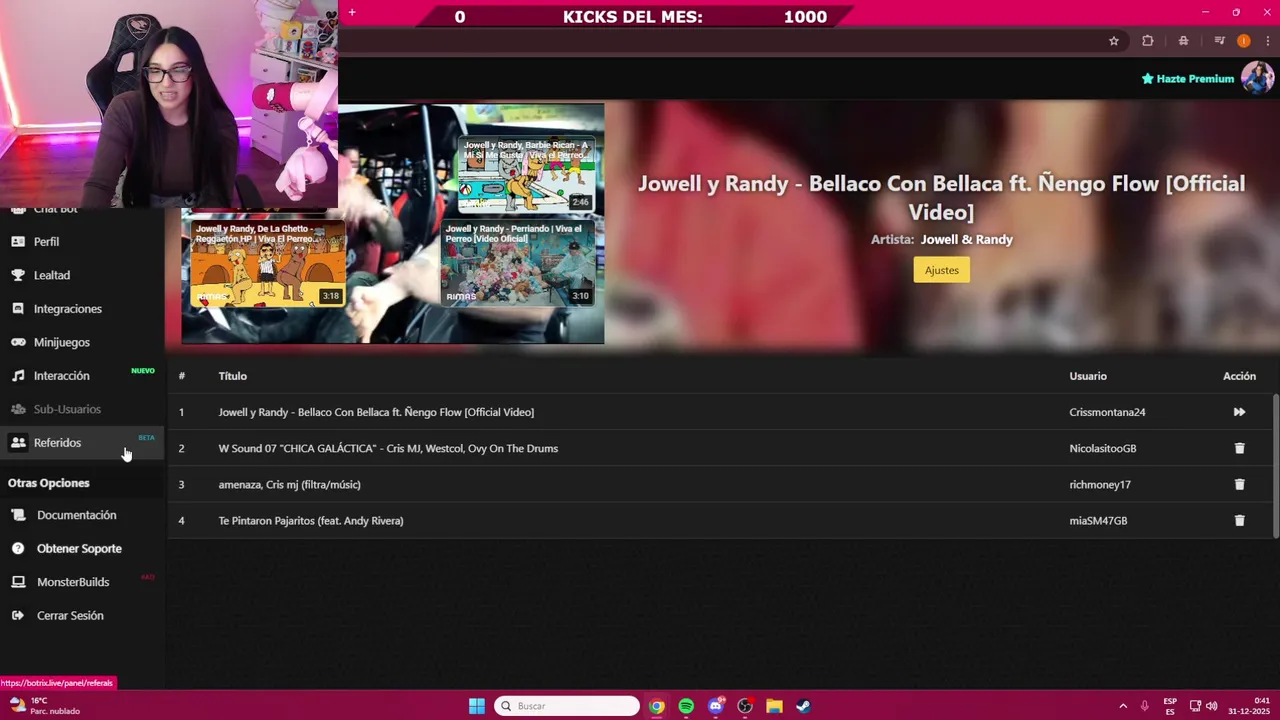1280x720 pixels.
Task: Click the Acción column header
Action: click(x=1239, y=376)
